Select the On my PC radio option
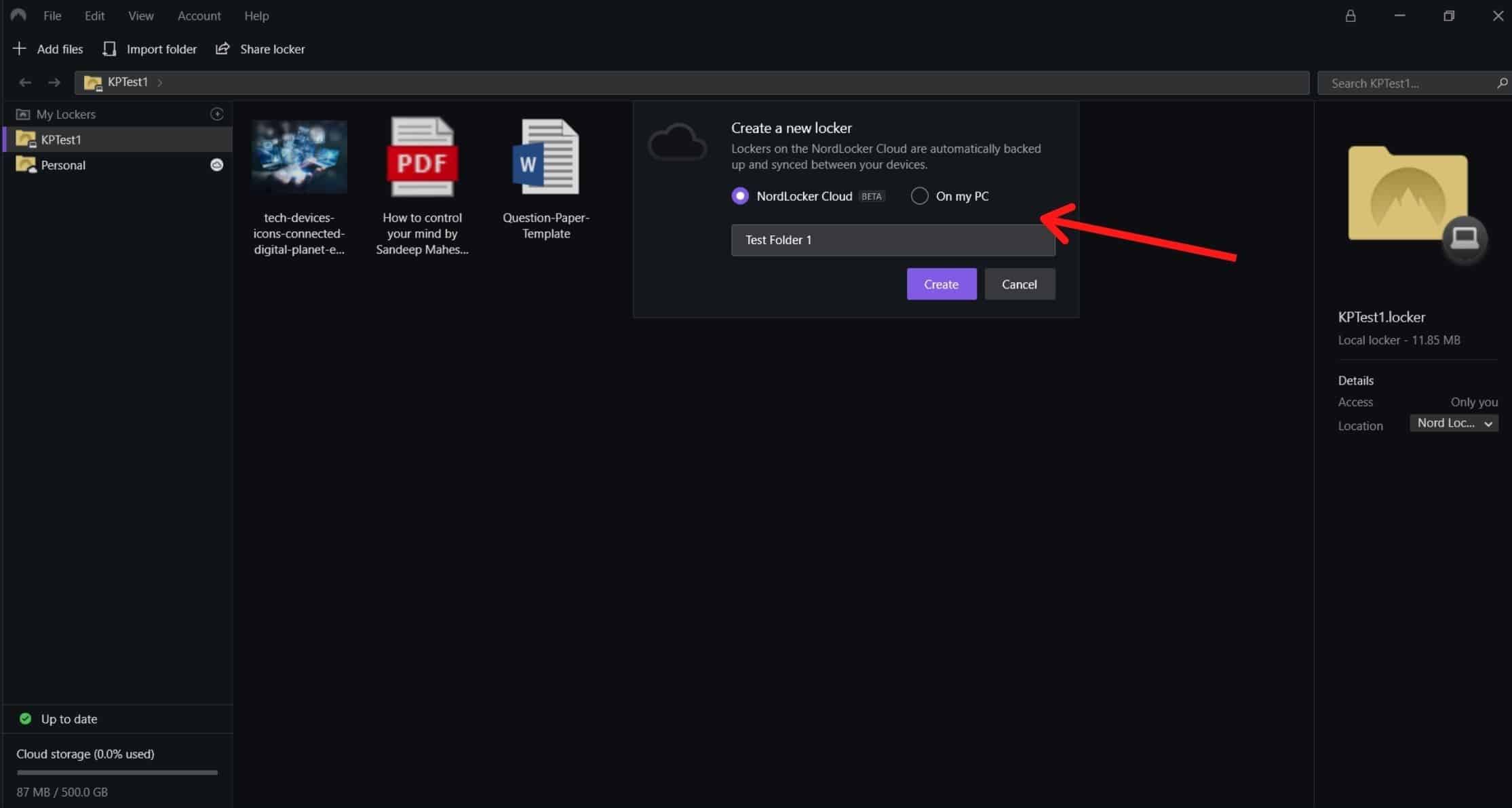The height and width of the screenshot is (808, 1512). click(919, 196)
